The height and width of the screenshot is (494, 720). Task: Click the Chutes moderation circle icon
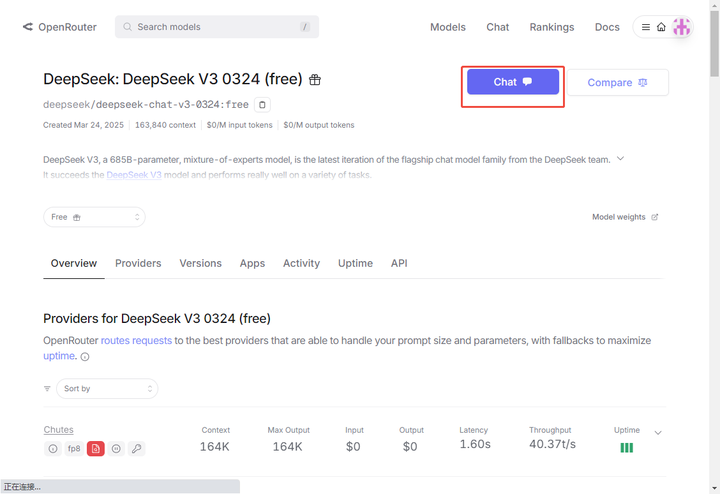[116, 449]
